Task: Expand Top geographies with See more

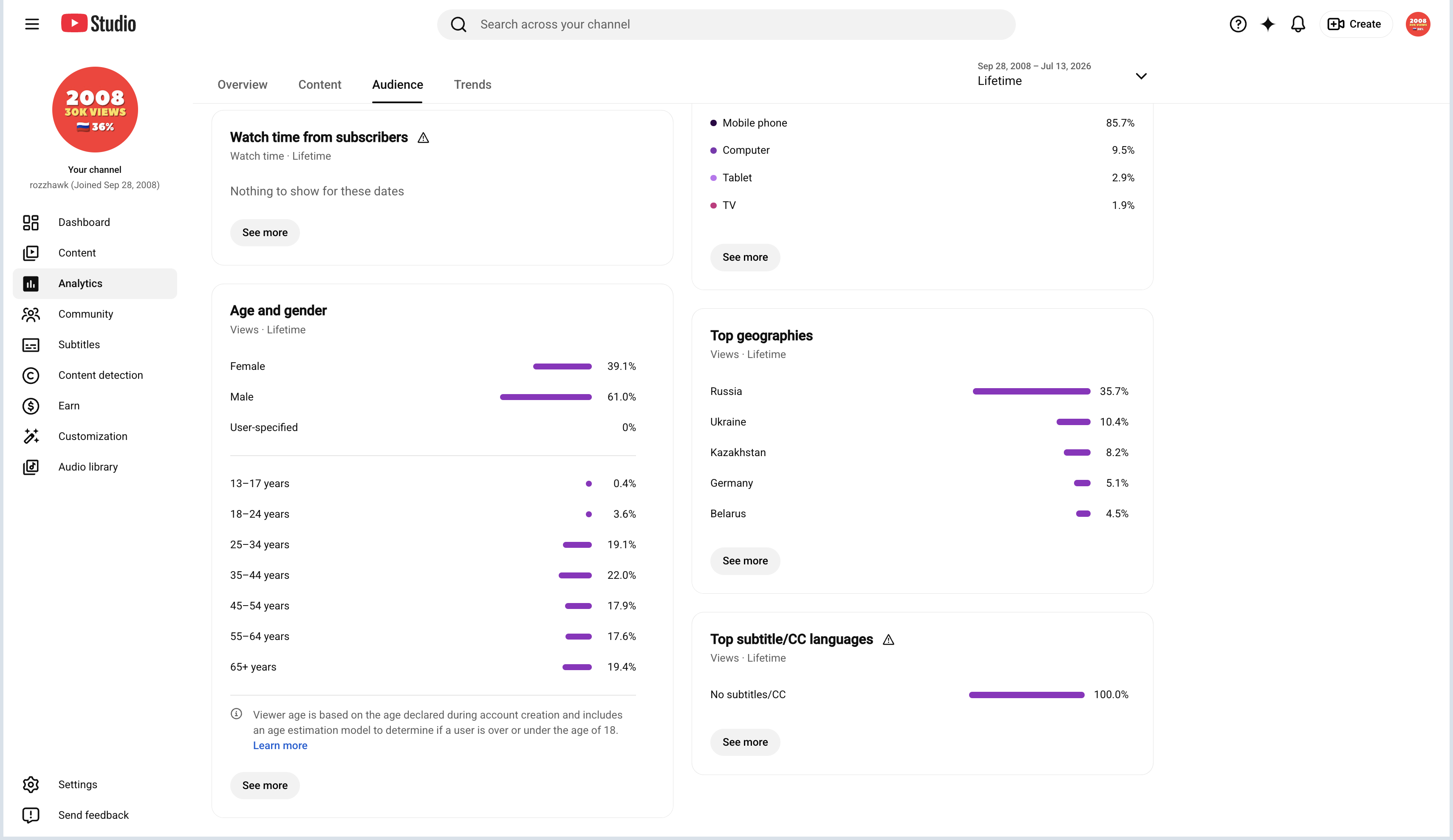Action: pyautogui.click(x=745, y=561)
